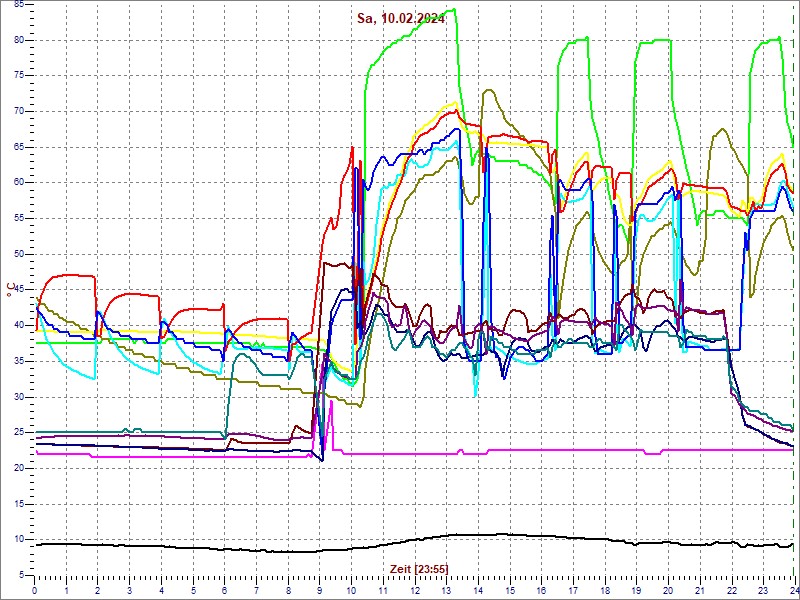This screenshot has width=800, height=600.
Task: Click hour '24' on the time axis
Action: pyautogui.click(x=794, y=590)
